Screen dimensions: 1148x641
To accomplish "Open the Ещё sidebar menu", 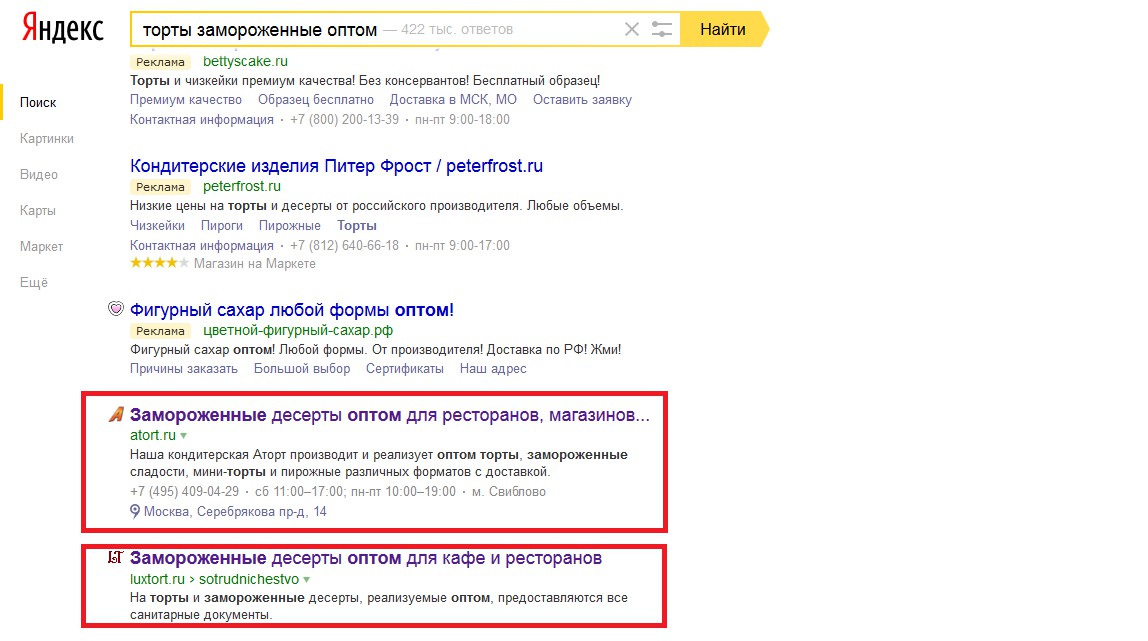I will pos(34,282).
